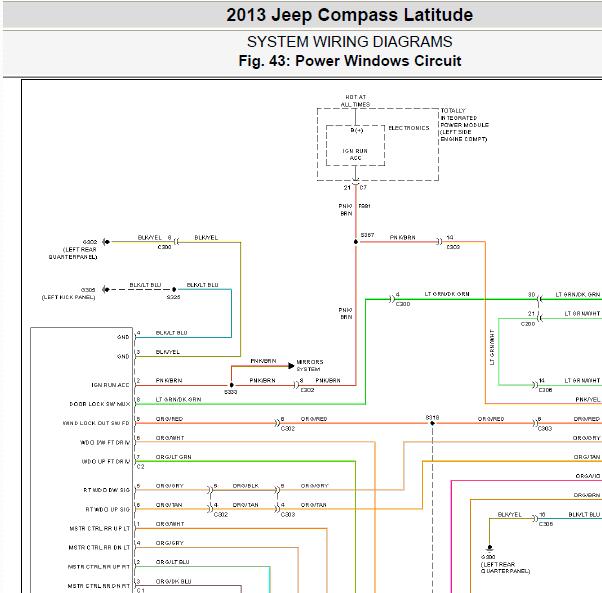This screenshot has height=593, width=602.
Task: Select the "MSTR CTRL RR DN RT" label
Action: click(x=99, y=586)
